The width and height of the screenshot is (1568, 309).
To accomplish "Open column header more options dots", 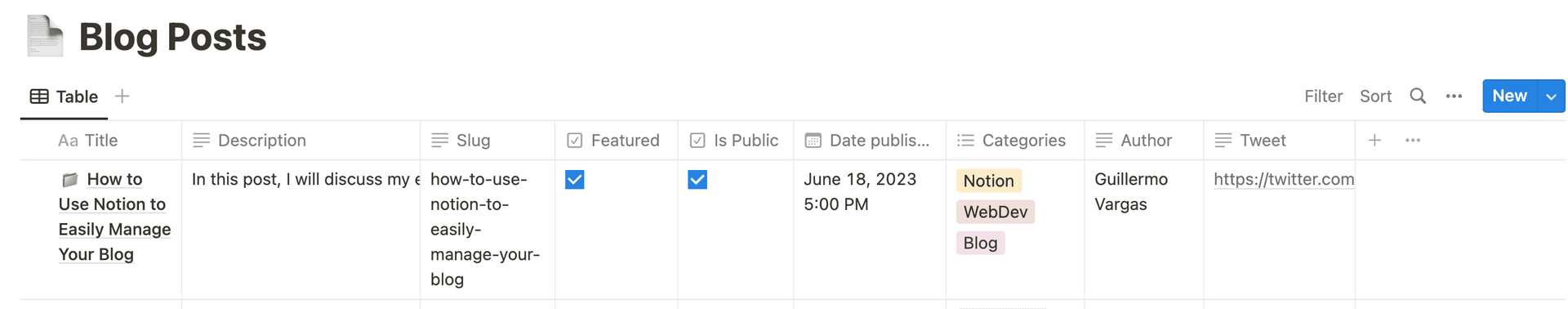I will 1413,141.
